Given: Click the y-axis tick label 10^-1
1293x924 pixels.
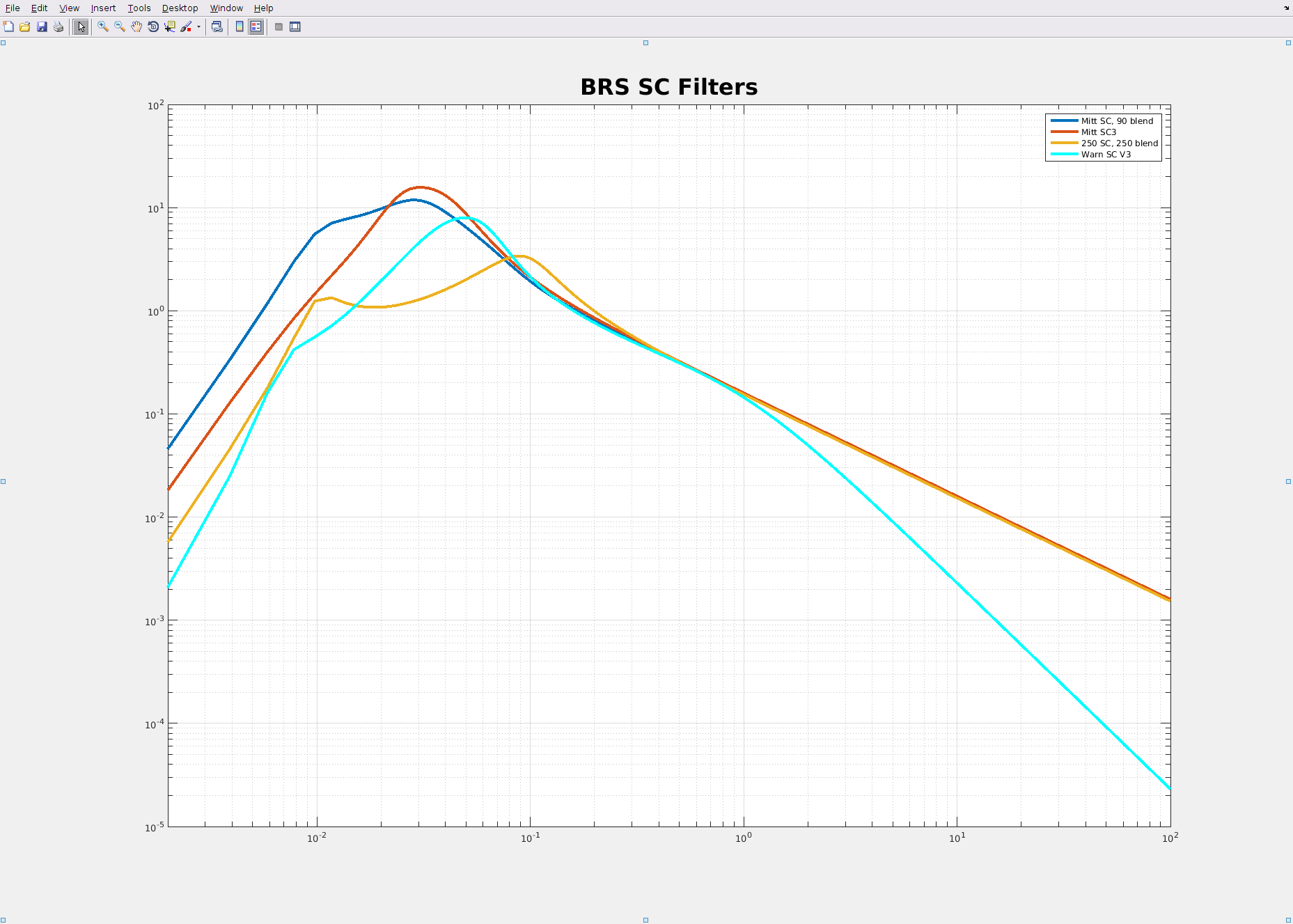Looking at the screenshot, I should 155,414.
